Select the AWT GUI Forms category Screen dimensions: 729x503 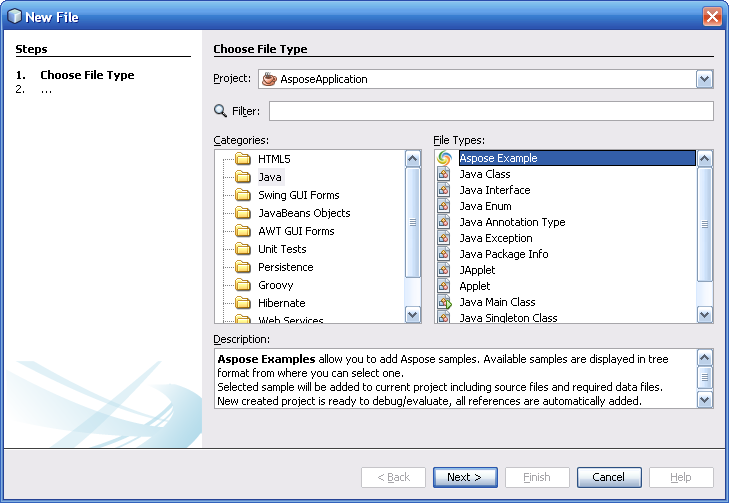point(296,231)
